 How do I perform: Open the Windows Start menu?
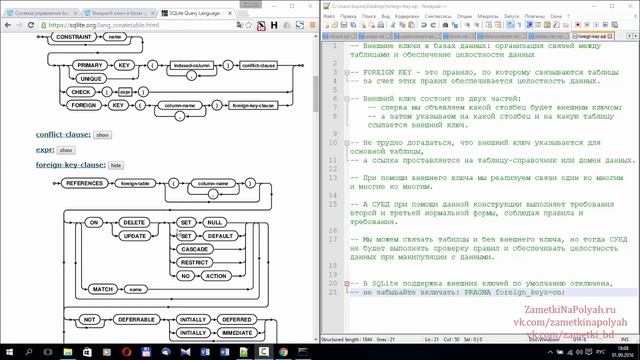pos(9,352)
